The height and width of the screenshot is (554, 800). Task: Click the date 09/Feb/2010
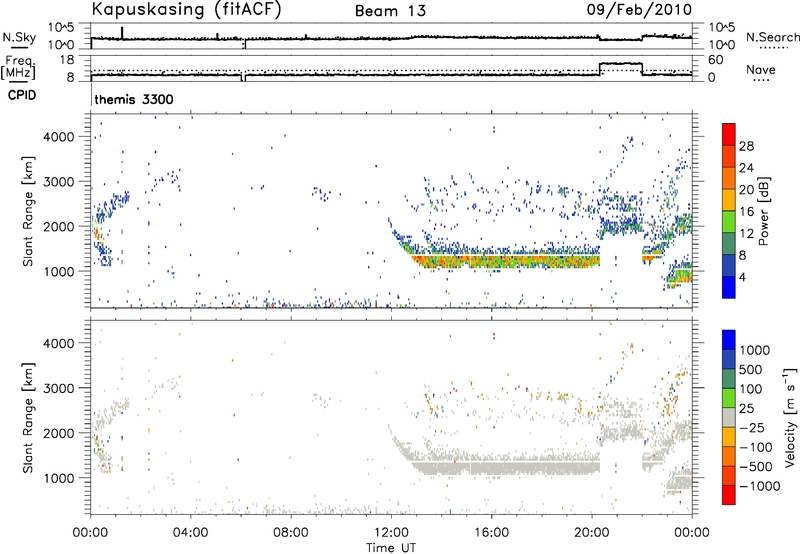[639, 10]
